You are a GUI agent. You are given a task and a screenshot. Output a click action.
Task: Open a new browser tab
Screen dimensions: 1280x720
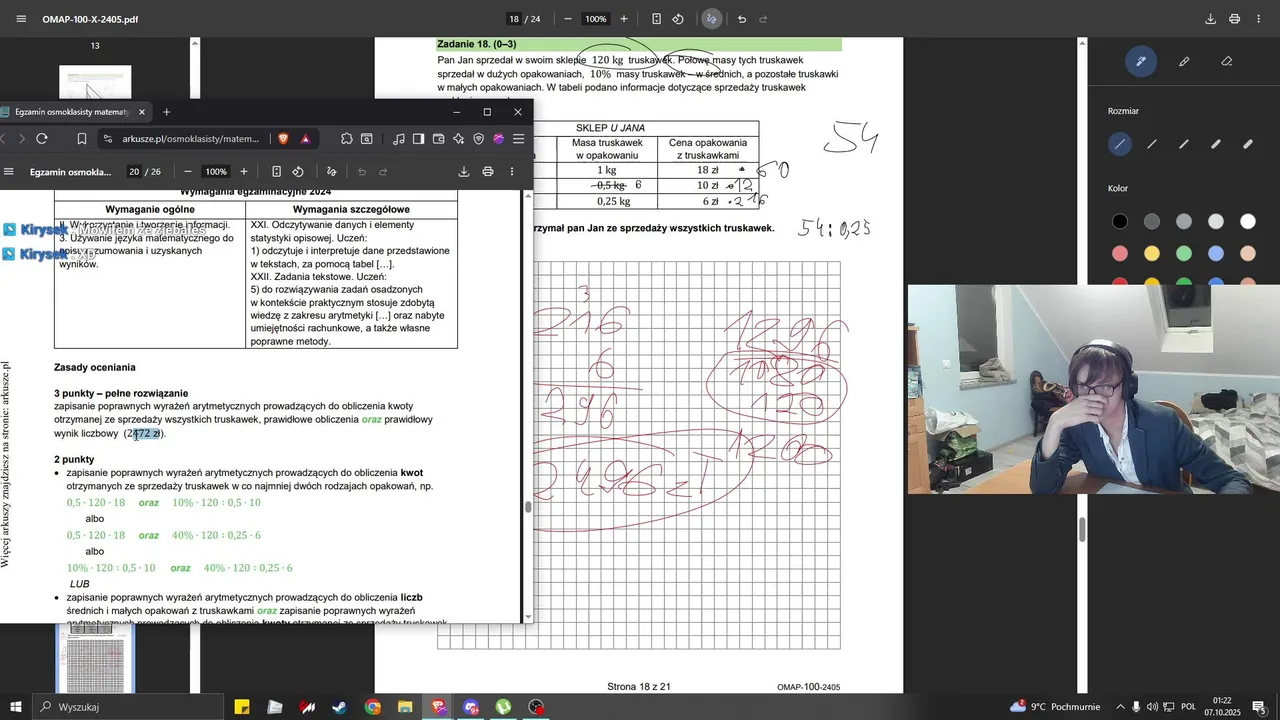[x=167, y=112]
